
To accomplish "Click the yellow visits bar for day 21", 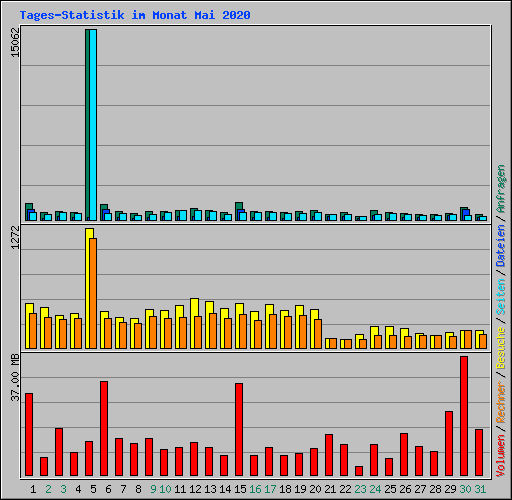I will (328, 344).
